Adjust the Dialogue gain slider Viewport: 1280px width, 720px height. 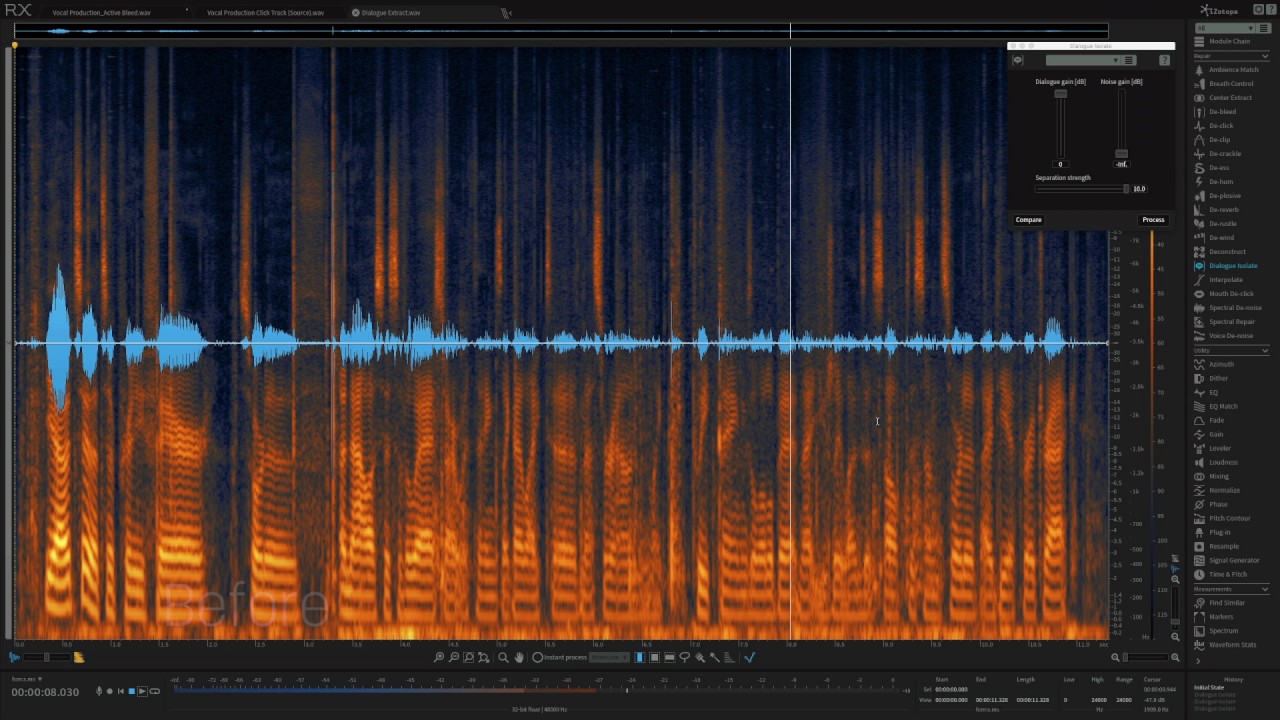click(x=1061, y=94)
